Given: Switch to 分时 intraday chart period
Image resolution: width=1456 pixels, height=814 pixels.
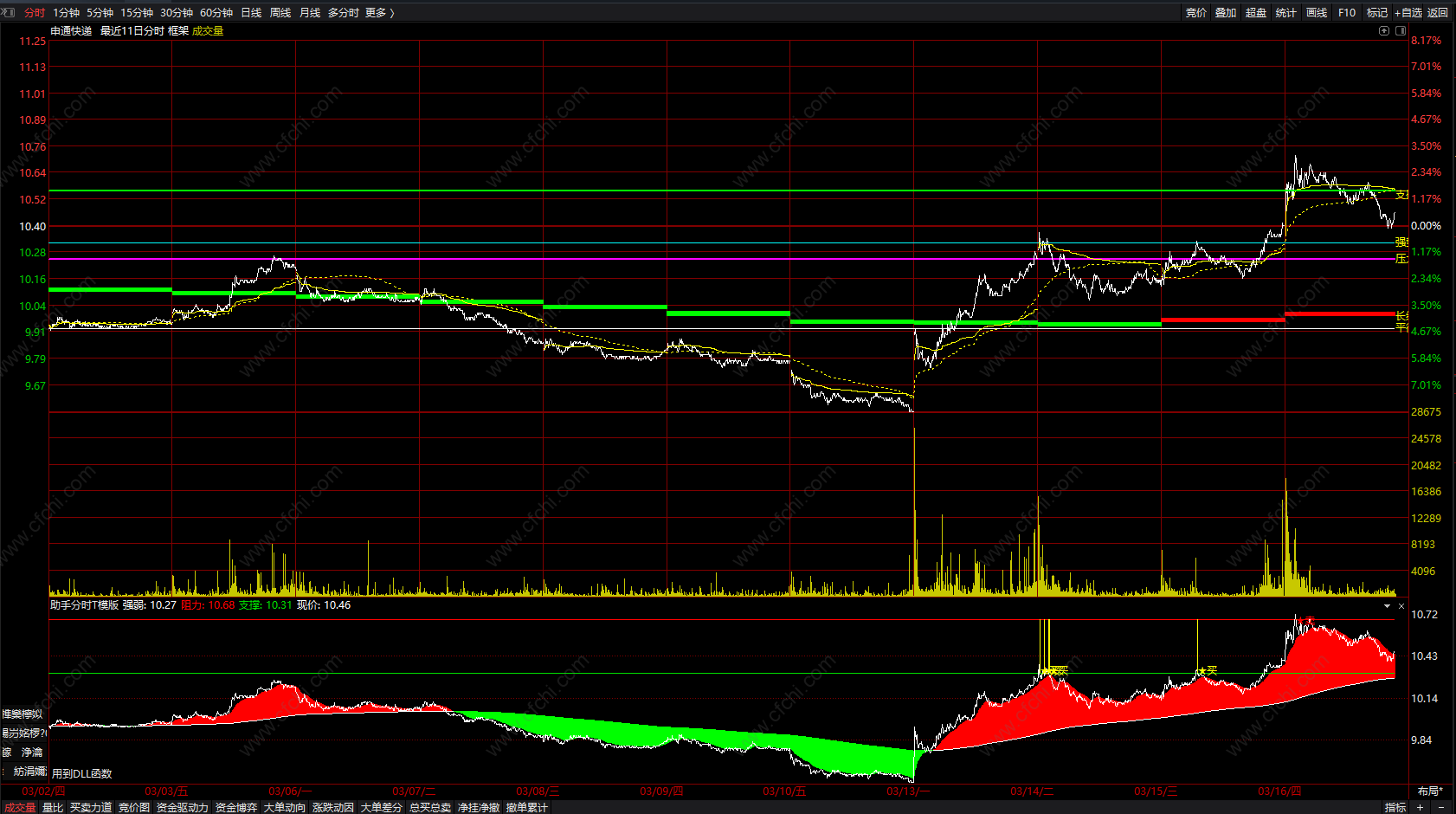Looking at the screenshot, I should point(35,13).
